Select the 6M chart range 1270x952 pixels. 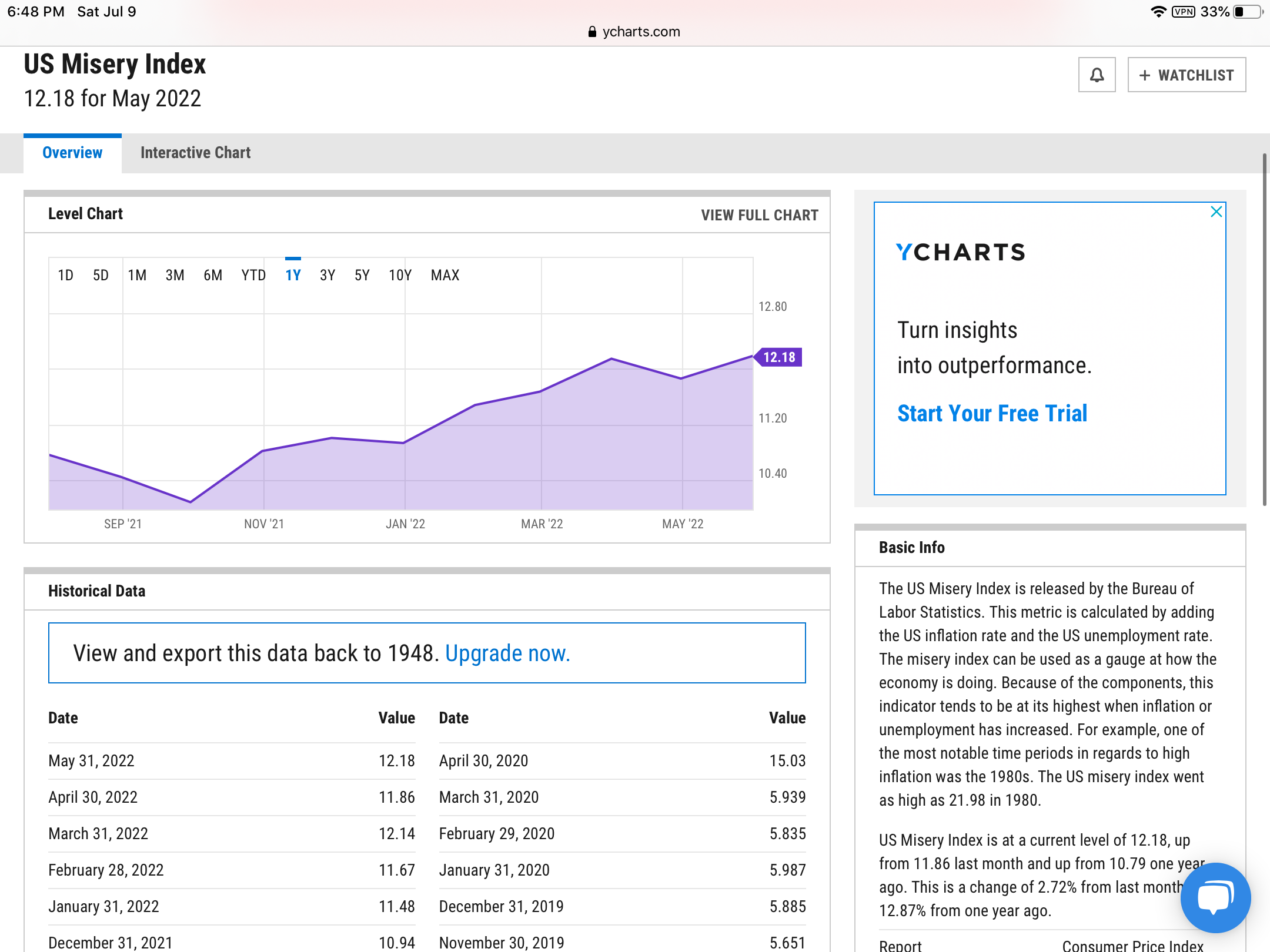213,275
